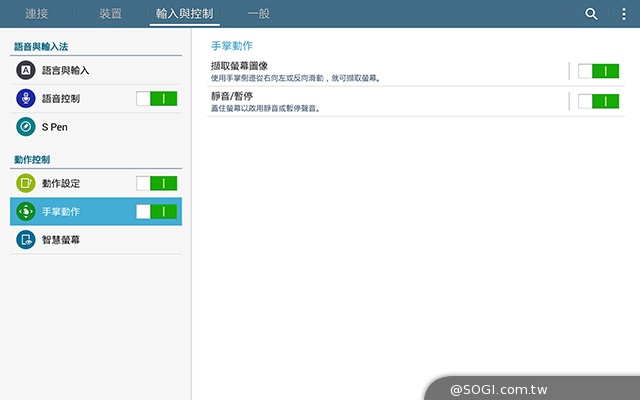Switch to the 連接 tab
The image size is (640, 400).
(37, 14)
